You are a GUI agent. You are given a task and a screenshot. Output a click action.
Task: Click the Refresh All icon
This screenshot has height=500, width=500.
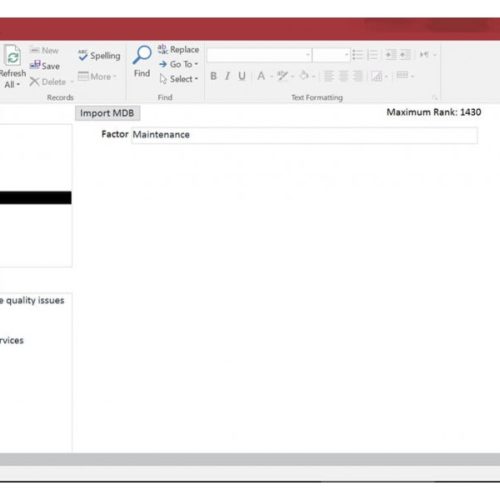click(x=13, y=55)
